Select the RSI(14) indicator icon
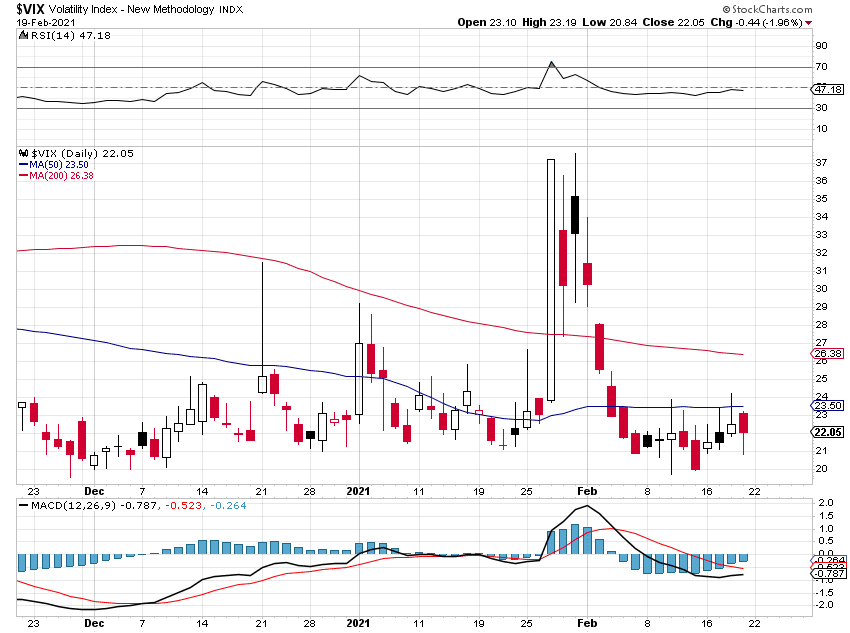Viewport: 850px width, 633px height. tap(23, 33)
